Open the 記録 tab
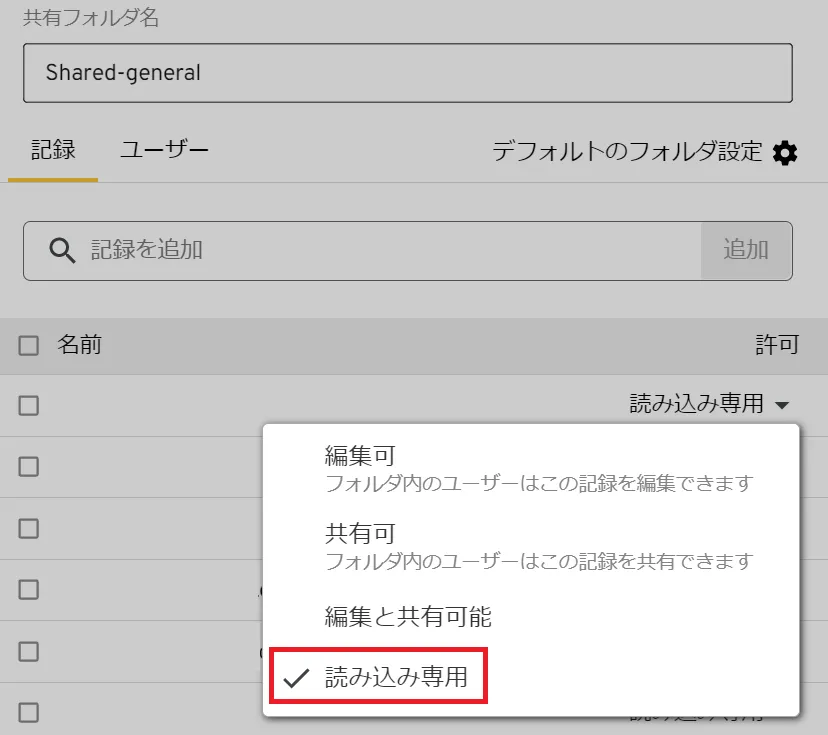828x735 pixels. [x=53, y=151]
